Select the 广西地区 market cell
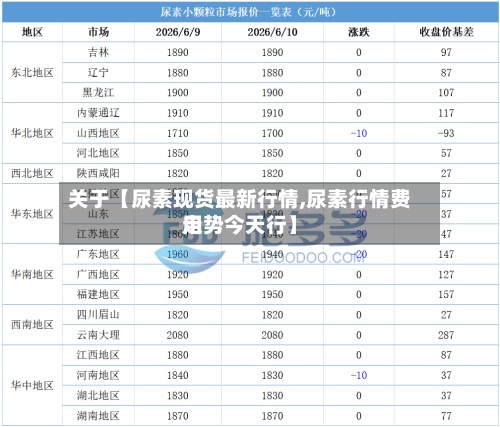 click(x=98, y=274)
